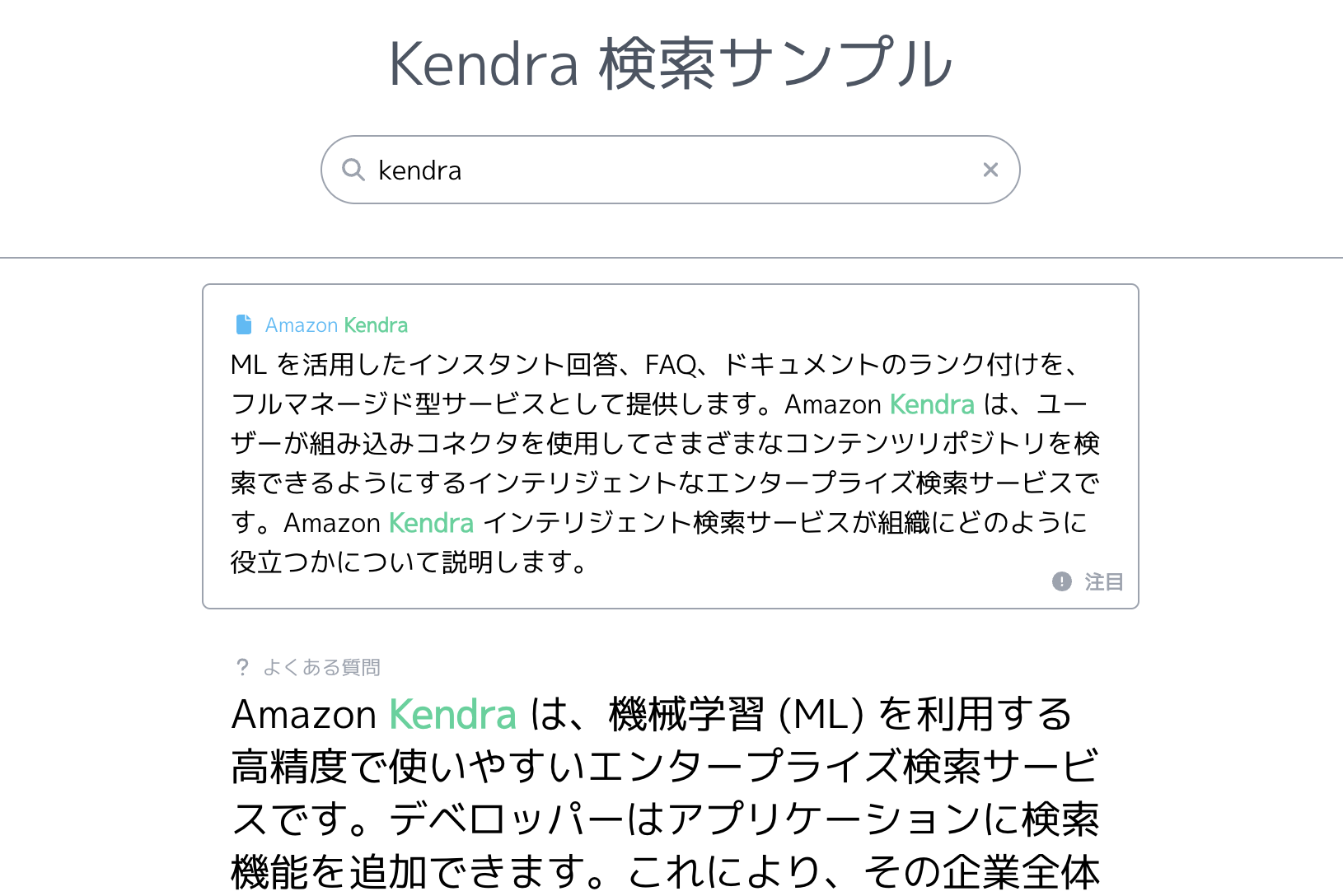
Task: Click the FAQ line starting スです。デベロッパー
Action: (x=665, y=819)
